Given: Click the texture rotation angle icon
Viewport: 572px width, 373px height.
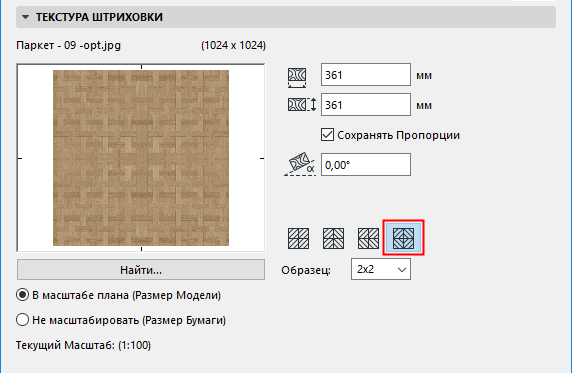Looking at the screenshot, I should tap(300, 165).
